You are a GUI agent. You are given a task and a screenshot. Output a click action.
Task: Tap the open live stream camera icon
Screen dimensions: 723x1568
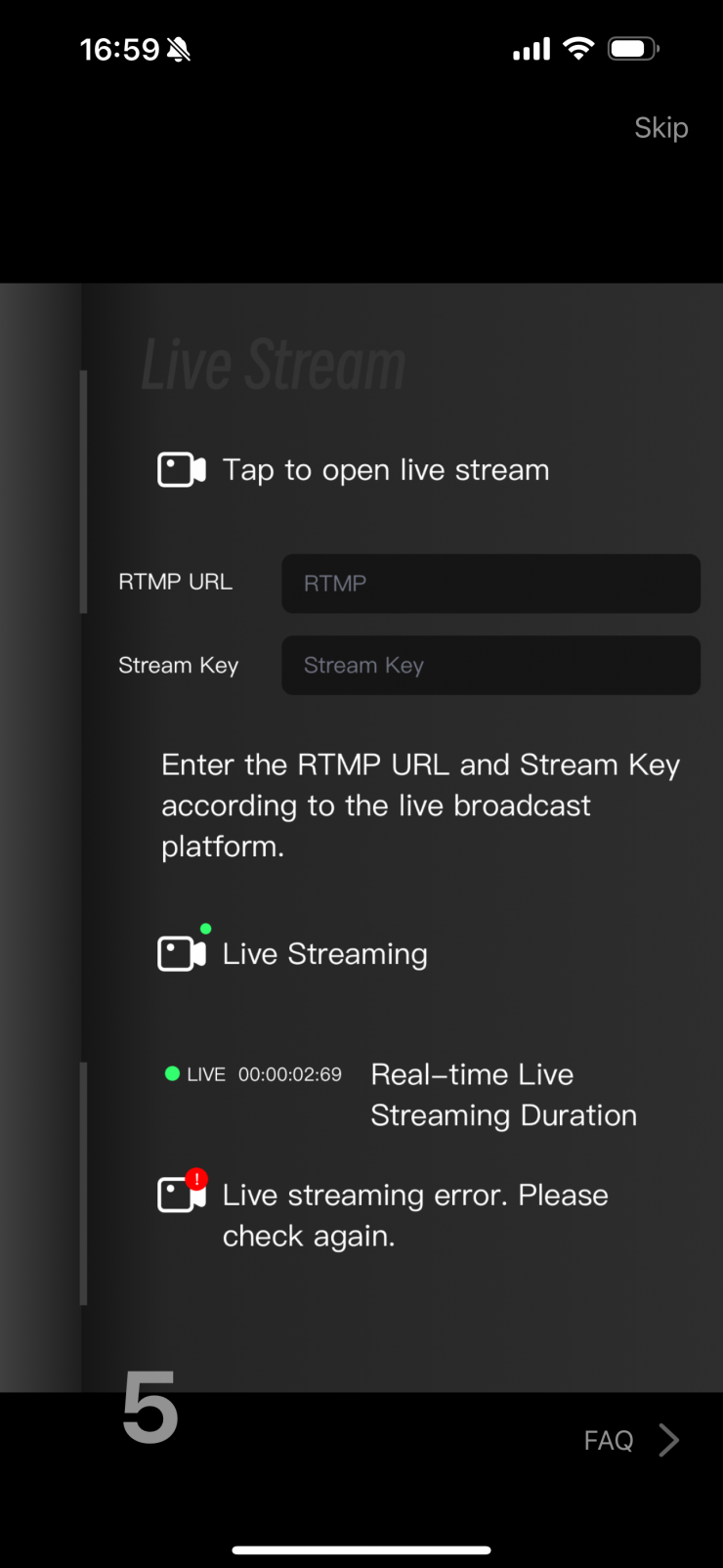(182, 470)
